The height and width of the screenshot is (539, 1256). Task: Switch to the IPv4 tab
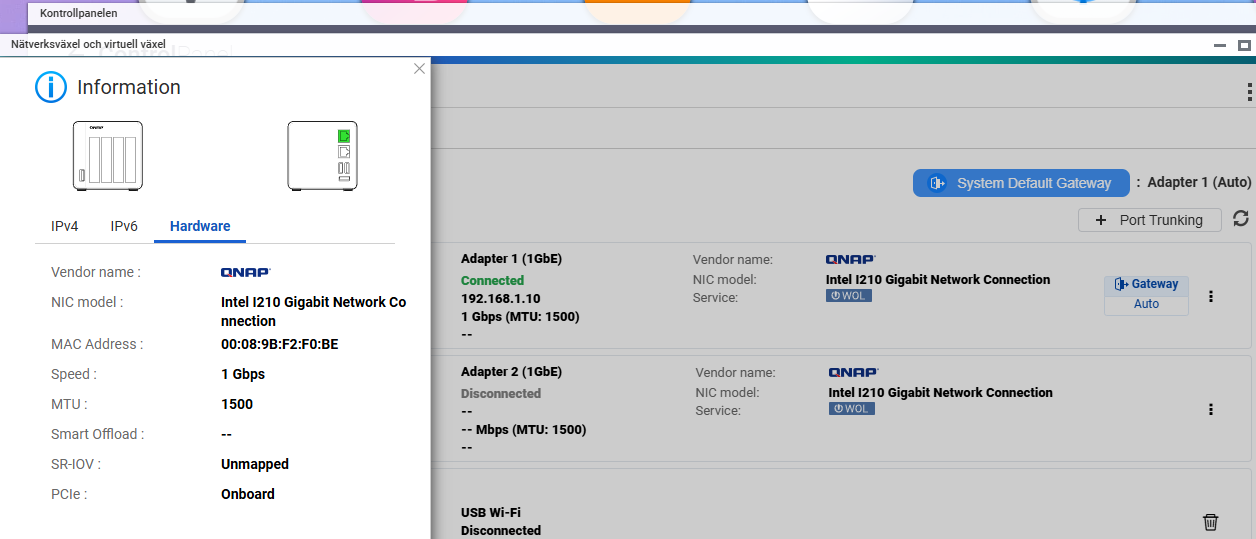[x=64, y=226]
